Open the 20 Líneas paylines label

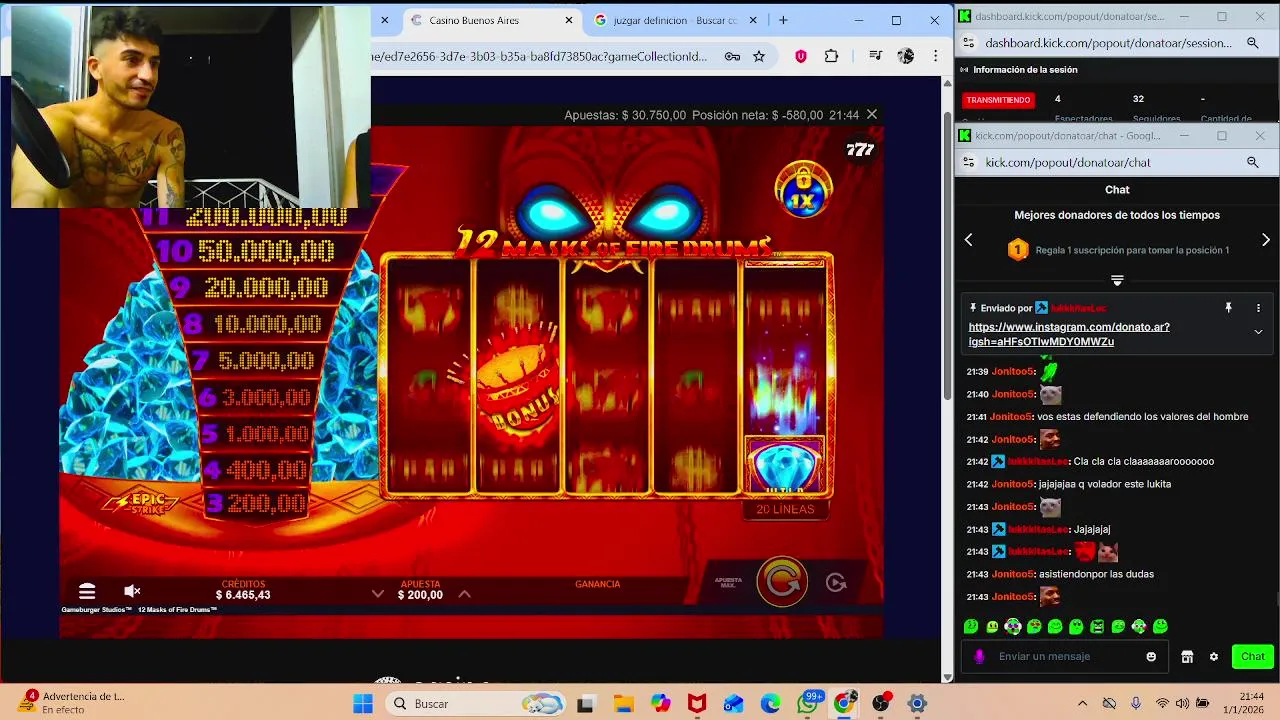pyautogui.click(x=785, y=509)
